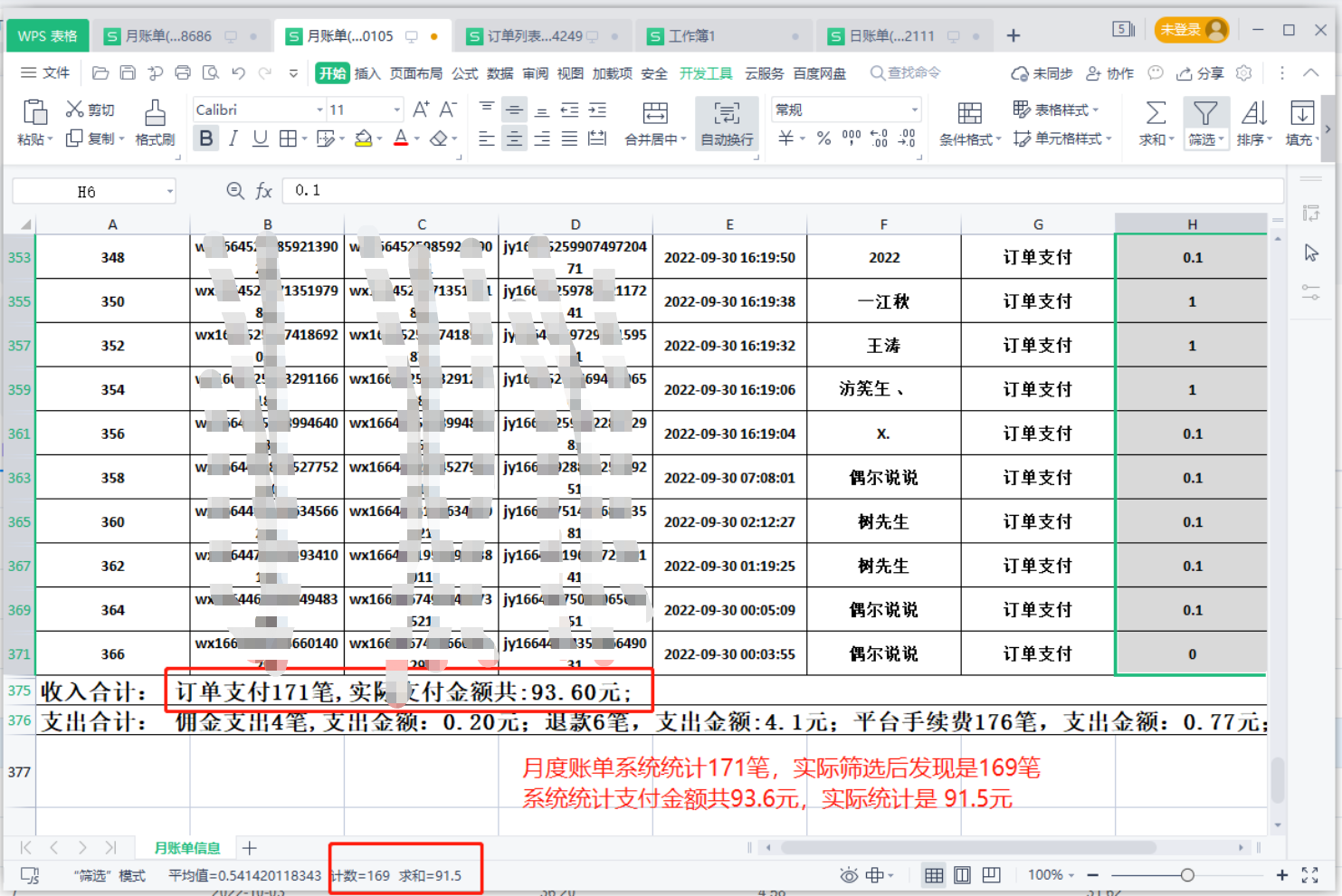Increase indent in ribbon
Image resolution: width=1342 pixels, height=896 pixels.
tap(597, 110)
